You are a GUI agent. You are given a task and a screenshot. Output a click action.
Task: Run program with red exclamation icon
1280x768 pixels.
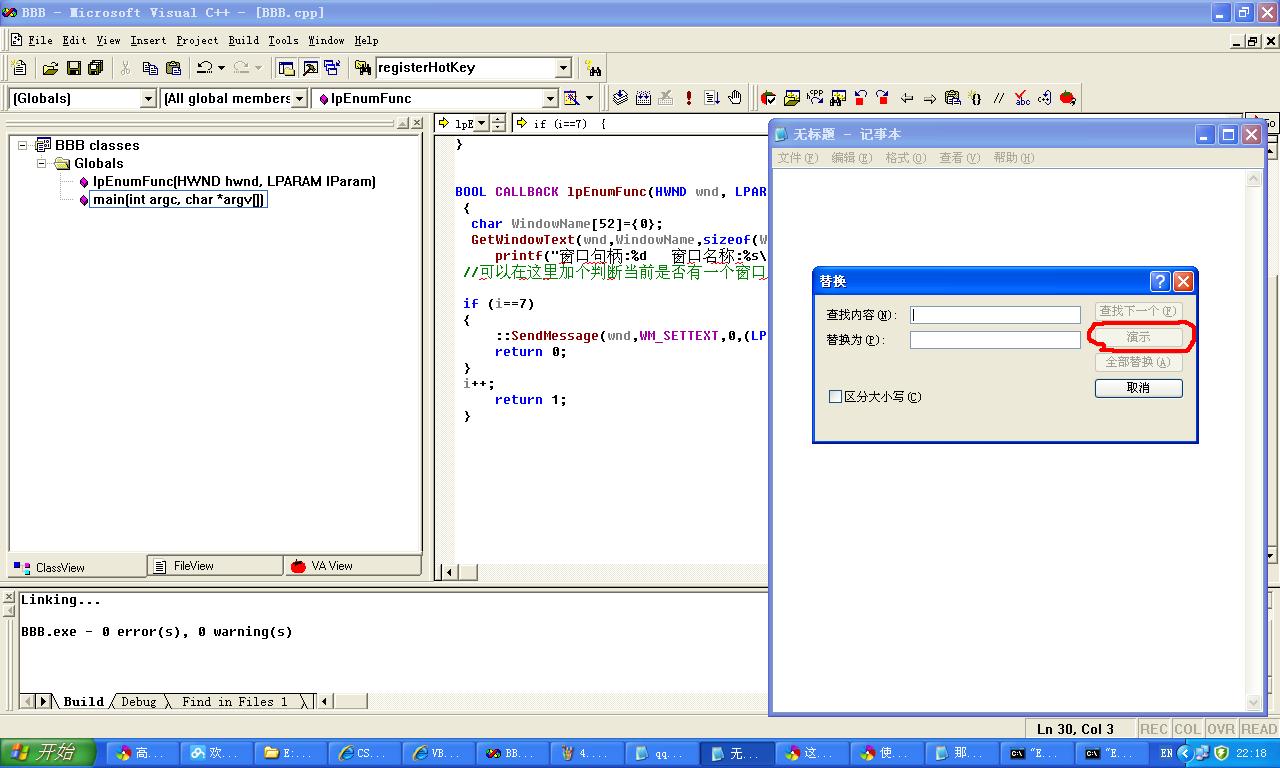[689, 98]
